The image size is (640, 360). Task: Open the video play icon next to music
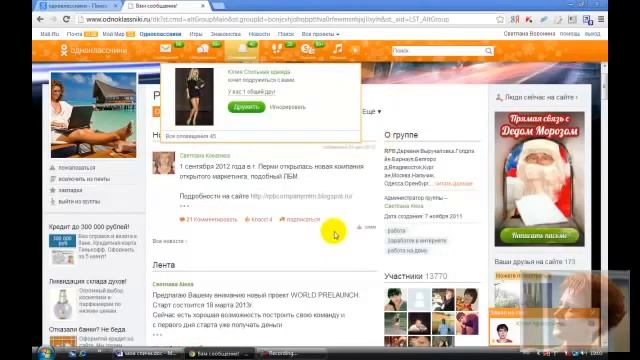click(355, 50)
